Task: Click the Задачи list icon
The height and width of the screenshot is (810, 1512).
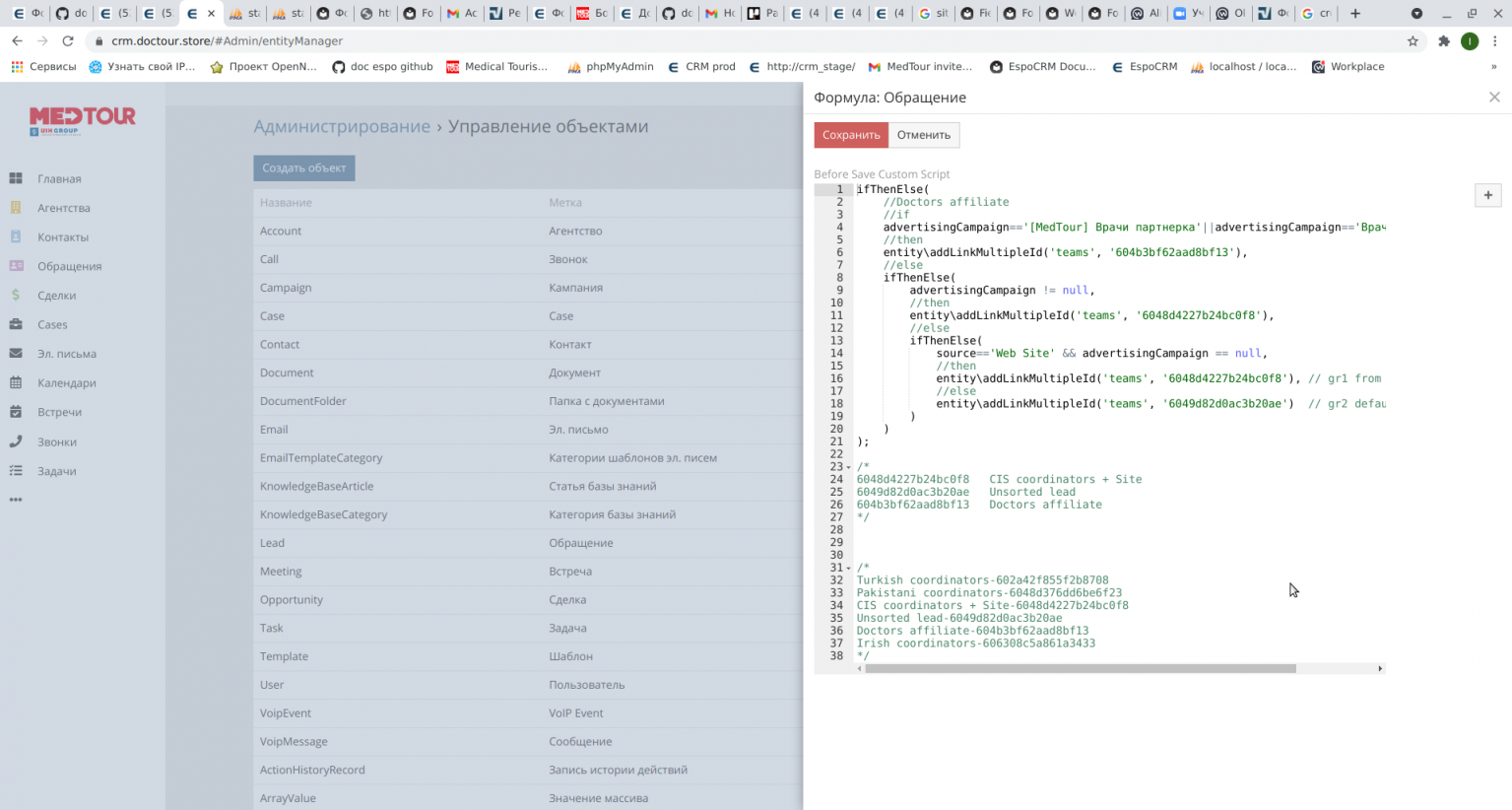Action: pyautogui.click(x=16, y=471)
